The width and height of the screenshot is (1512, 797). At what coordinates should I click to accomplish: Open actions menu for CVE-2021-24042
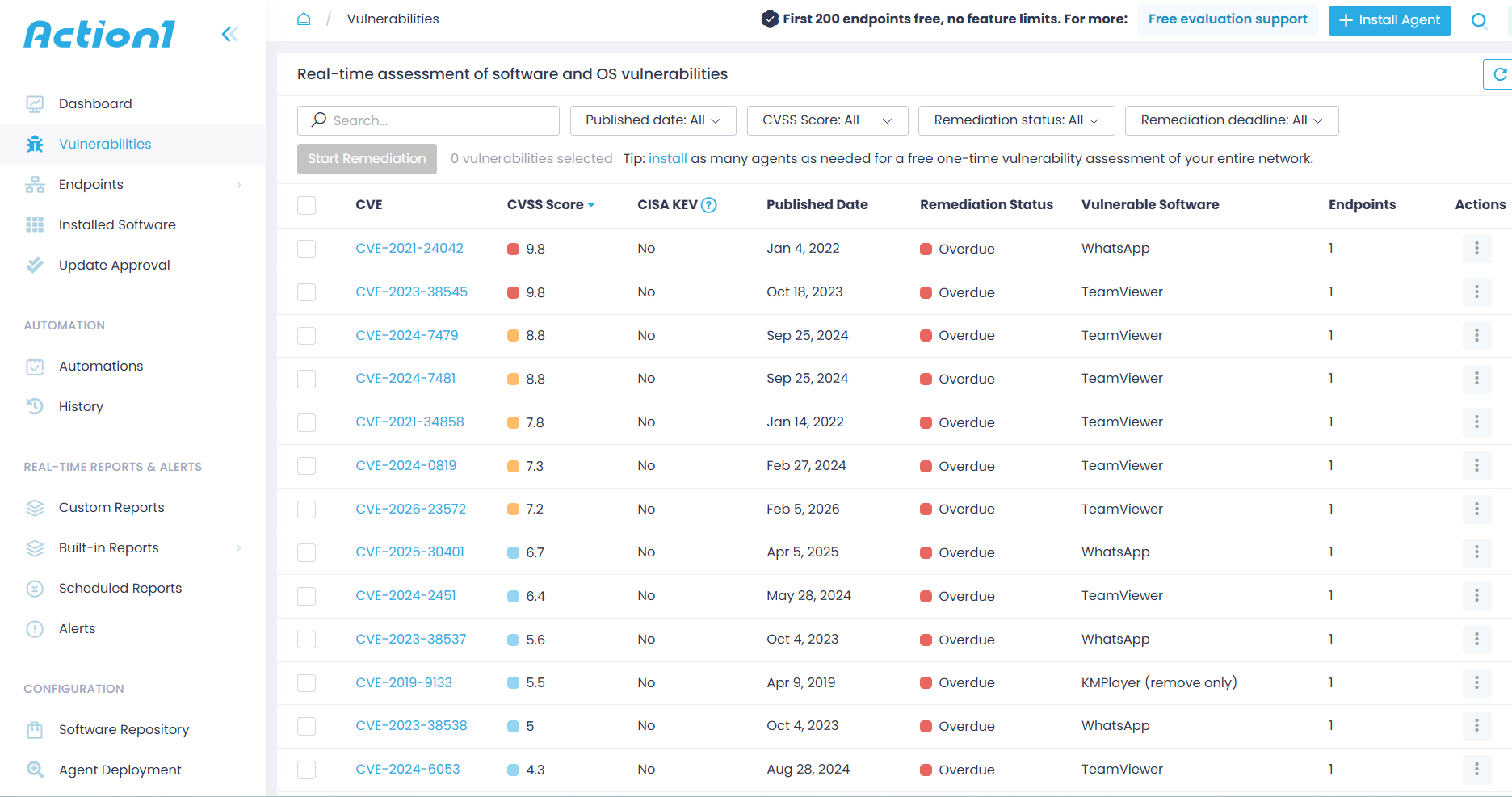1476,249
